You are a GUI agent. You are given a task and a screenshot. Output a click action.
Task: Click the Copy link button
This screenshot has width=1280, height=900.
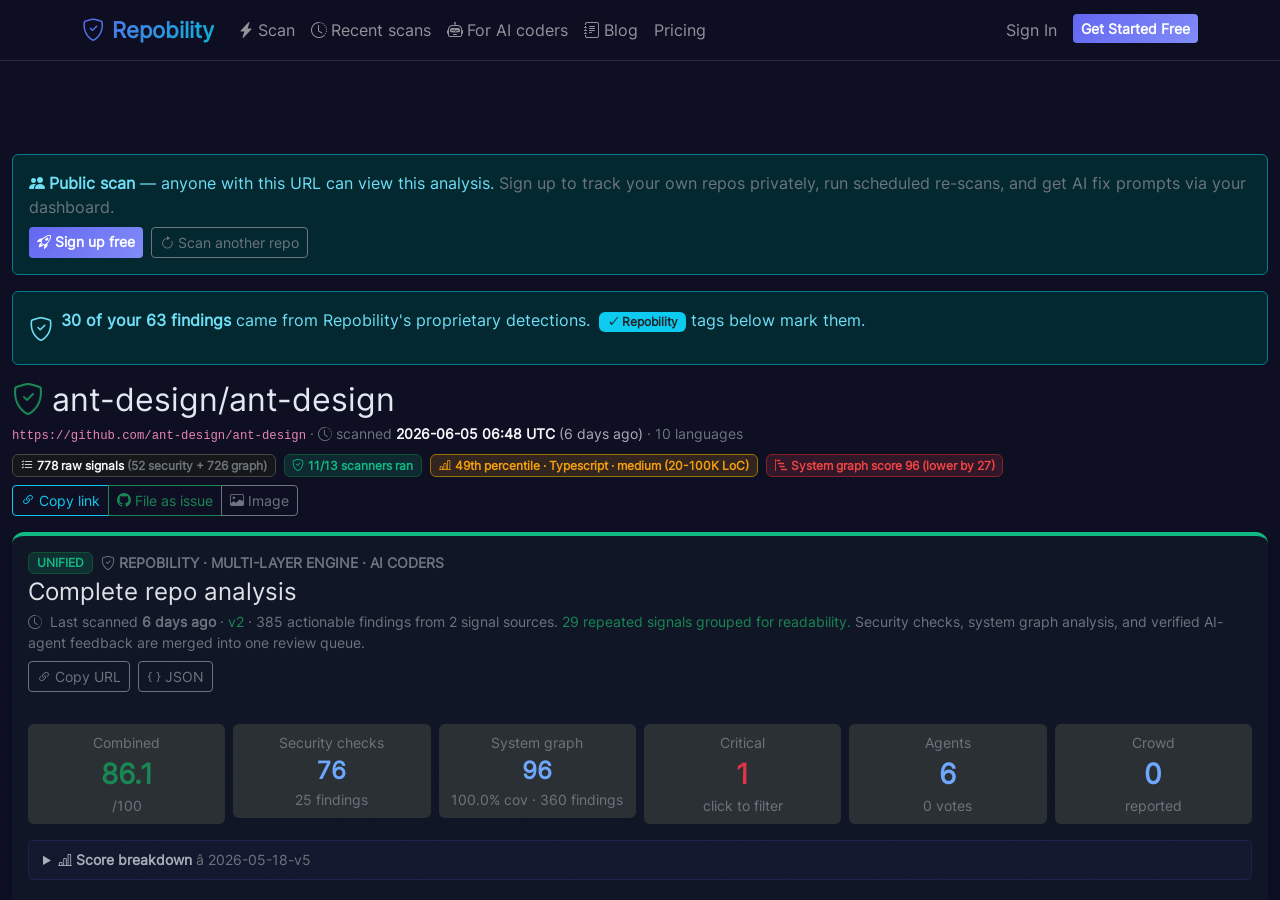(x=60, y=500)
